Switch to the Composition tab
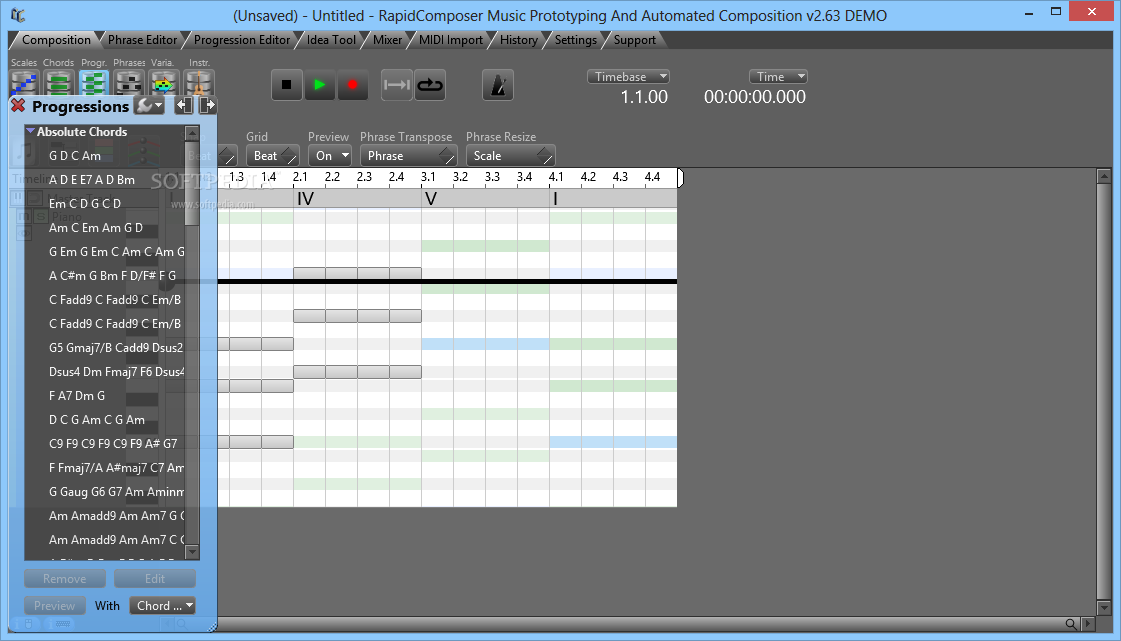The image size is (1121, 641). coord(56,40)
